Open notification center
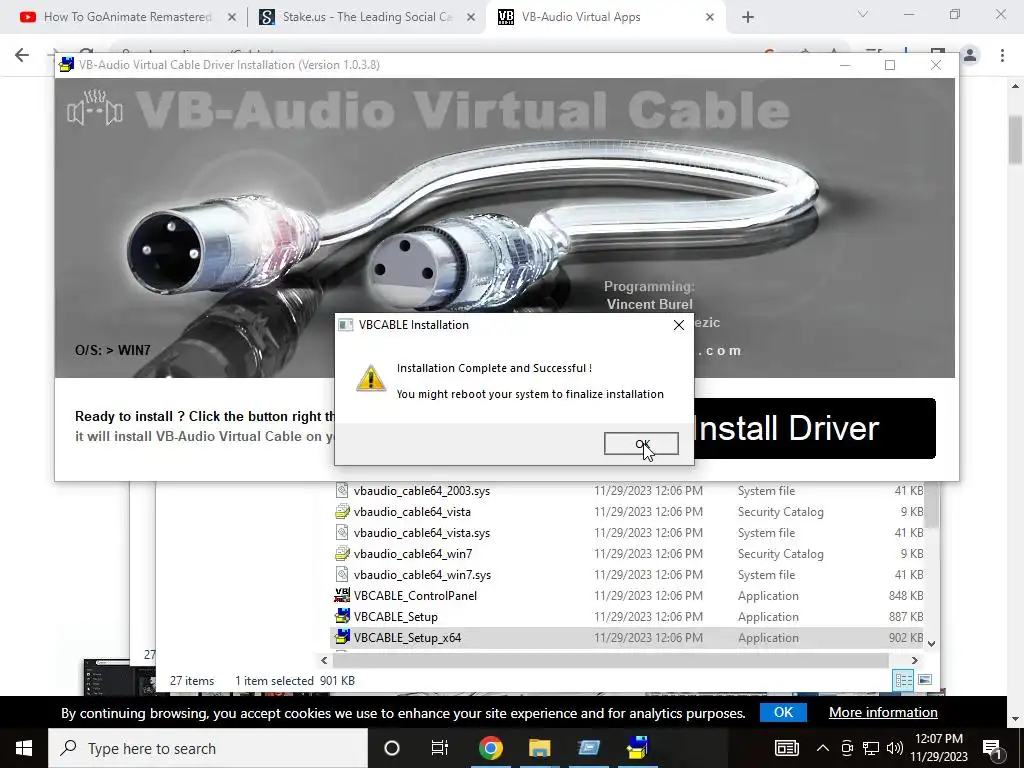This screenshot has width=1024, height=768. [x=993, y=748]
